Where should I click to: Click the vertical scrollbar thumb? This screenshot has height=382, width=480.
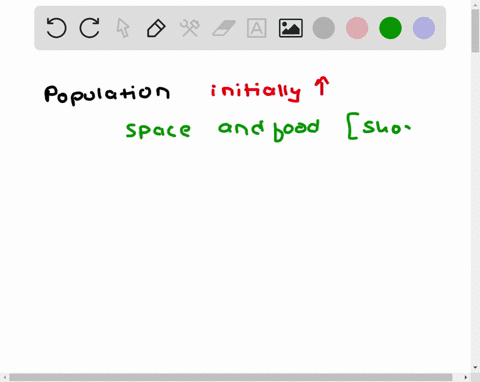pyautogui.click(x=475, y=31)
